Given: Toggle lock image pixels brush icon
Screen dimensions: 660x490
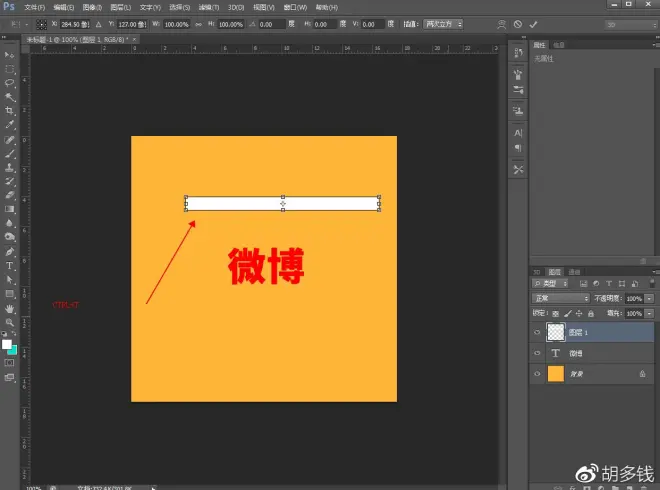Looking at the screenshot, I should click(x=567, y=313).
